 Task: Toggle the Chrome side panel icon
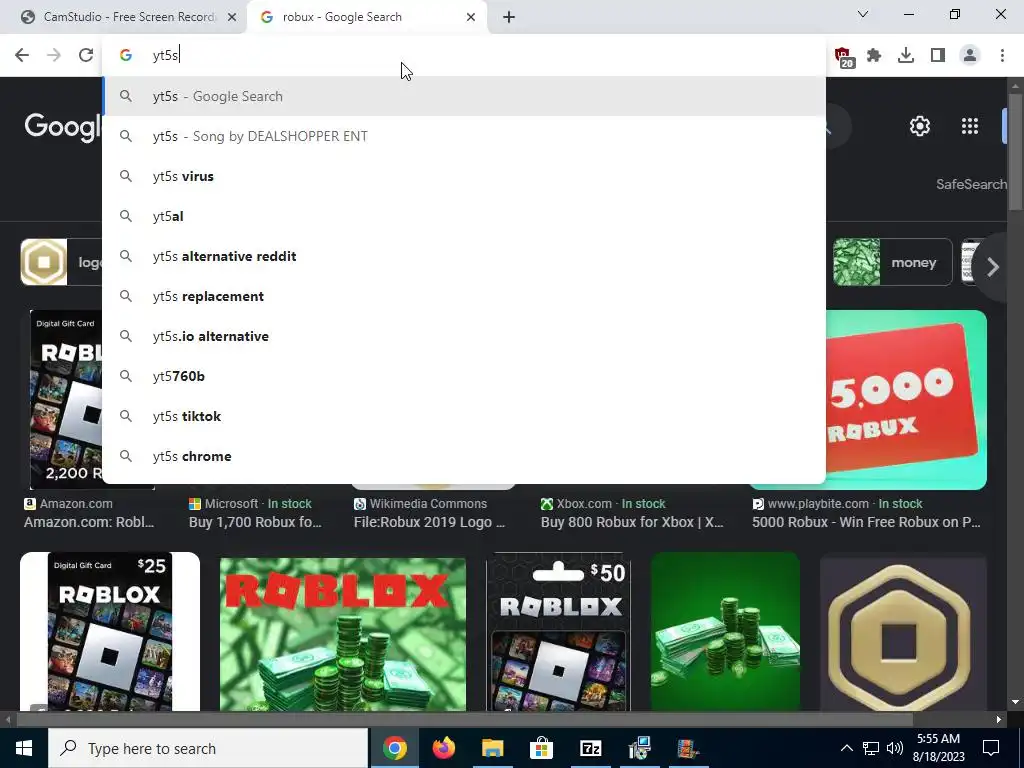(938, 55)
